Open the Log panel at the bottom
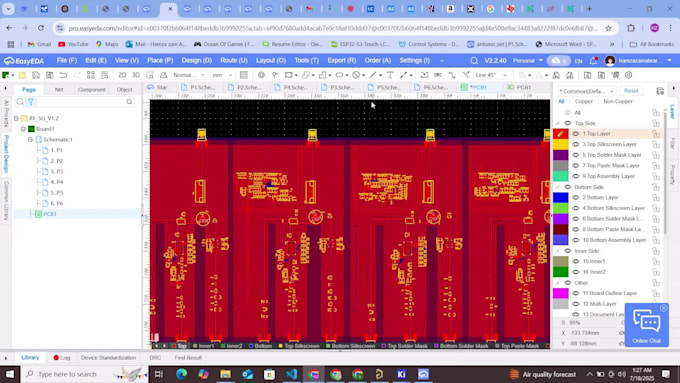Viewport: 680px width, 383px height. pyautogui.click(x=62, y=358)
